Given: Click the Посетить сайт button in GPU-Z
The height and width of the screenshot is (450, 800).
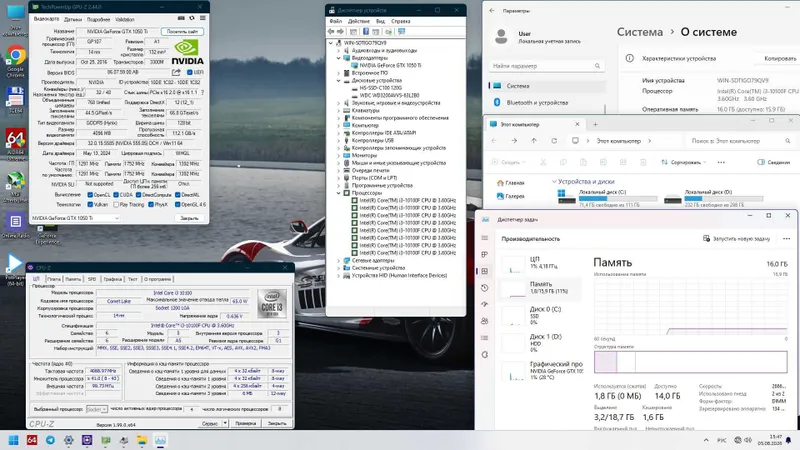Looking at the screenshot, I should (182, 32).
